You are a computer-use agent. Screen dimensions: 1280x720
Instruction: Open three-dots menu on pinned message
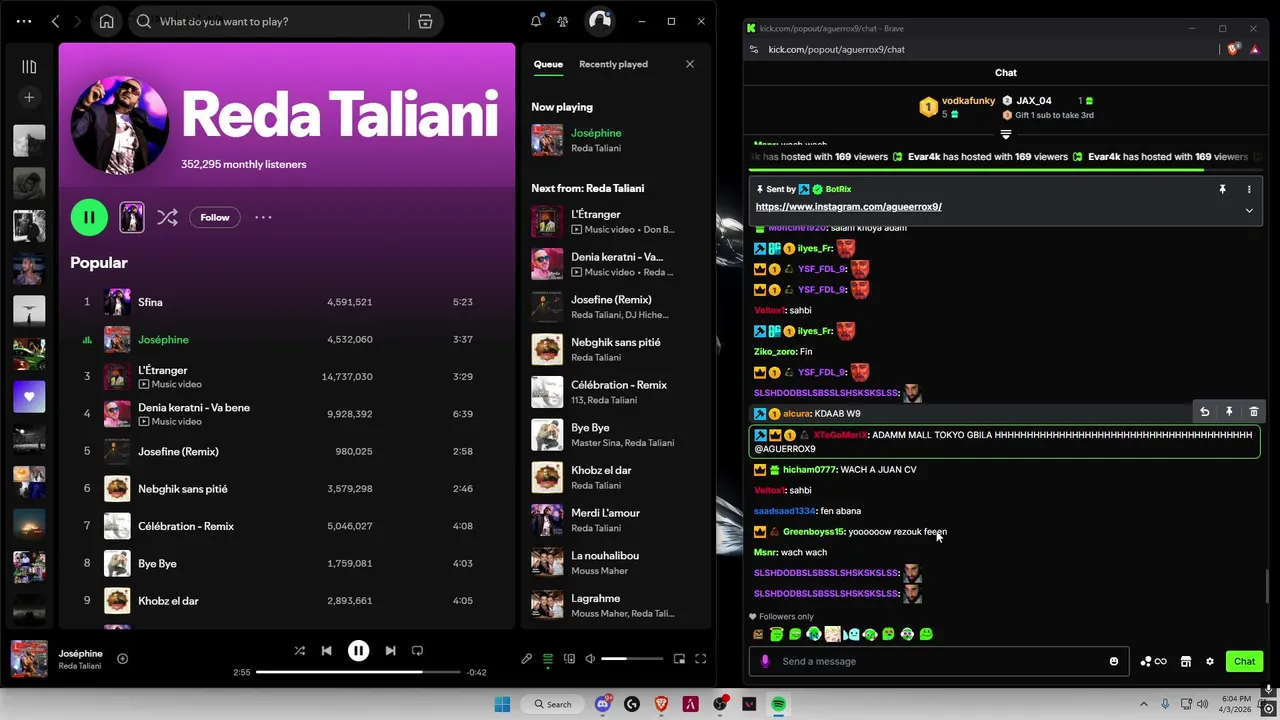coord(1249,189)
